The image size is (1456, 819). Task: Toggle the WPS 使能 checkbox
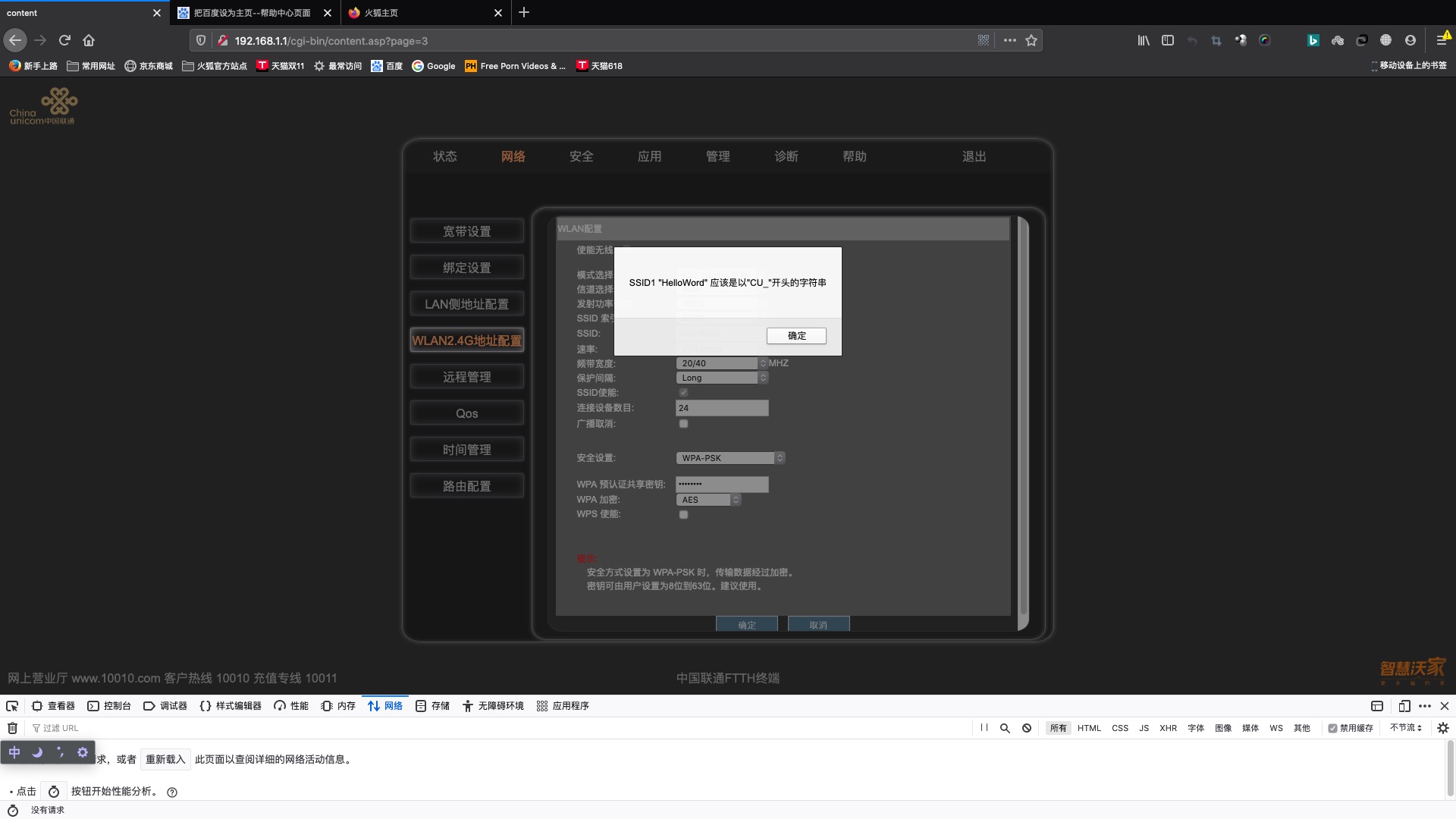[683, 515]
